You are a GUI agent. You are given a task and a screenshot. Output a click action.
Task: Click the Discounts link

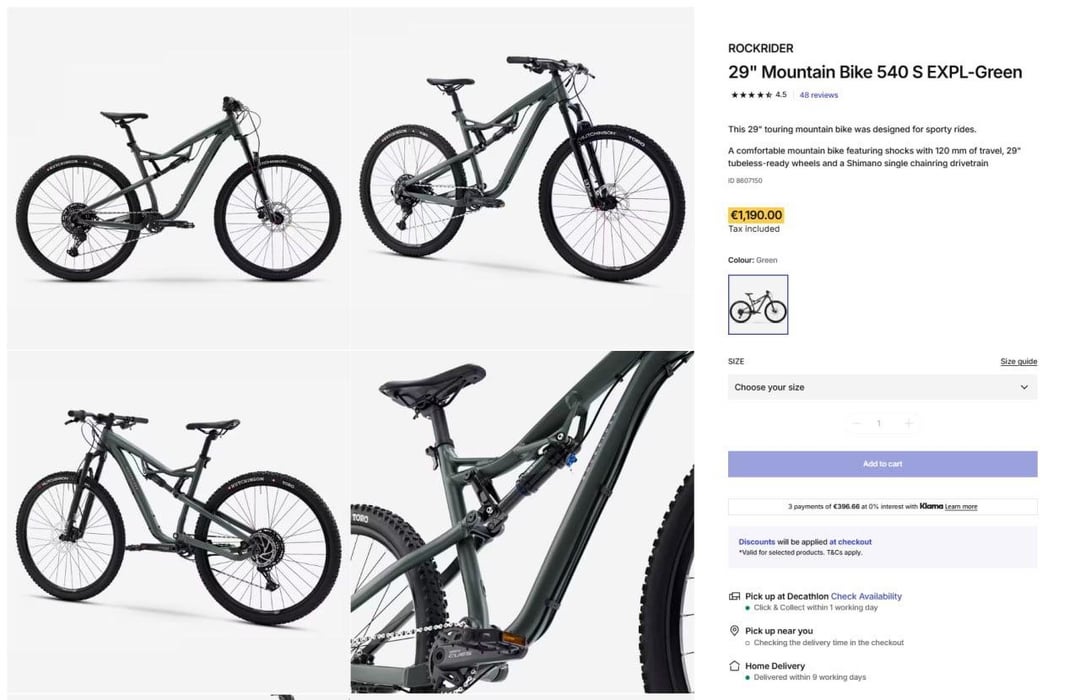click(x=757, y=542)
